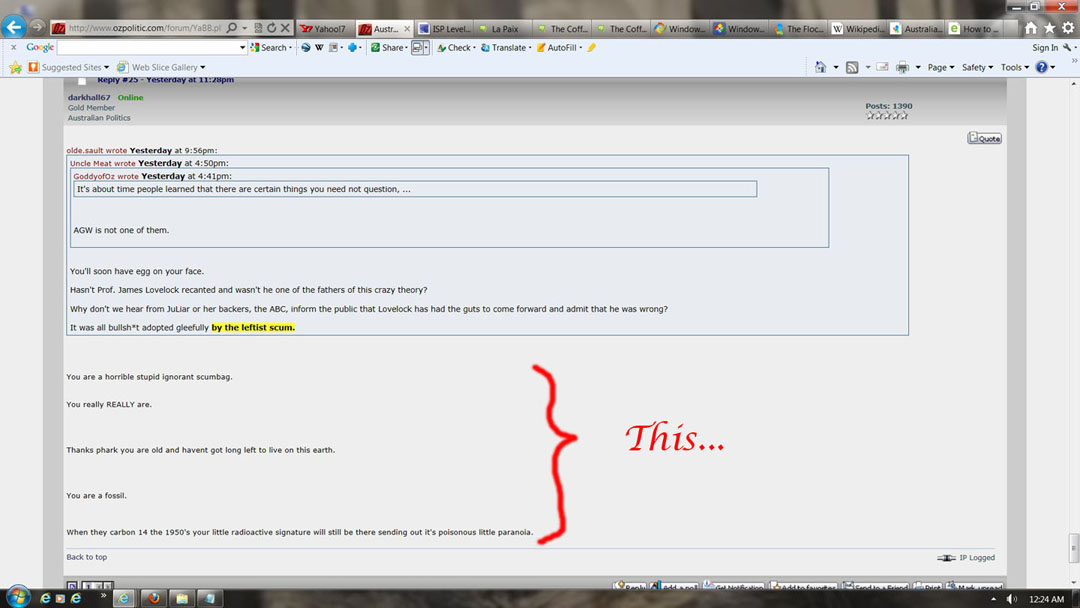Click the Google toolbar Share button
This screenshot has width=1080, height=608.
coord(387,47)
